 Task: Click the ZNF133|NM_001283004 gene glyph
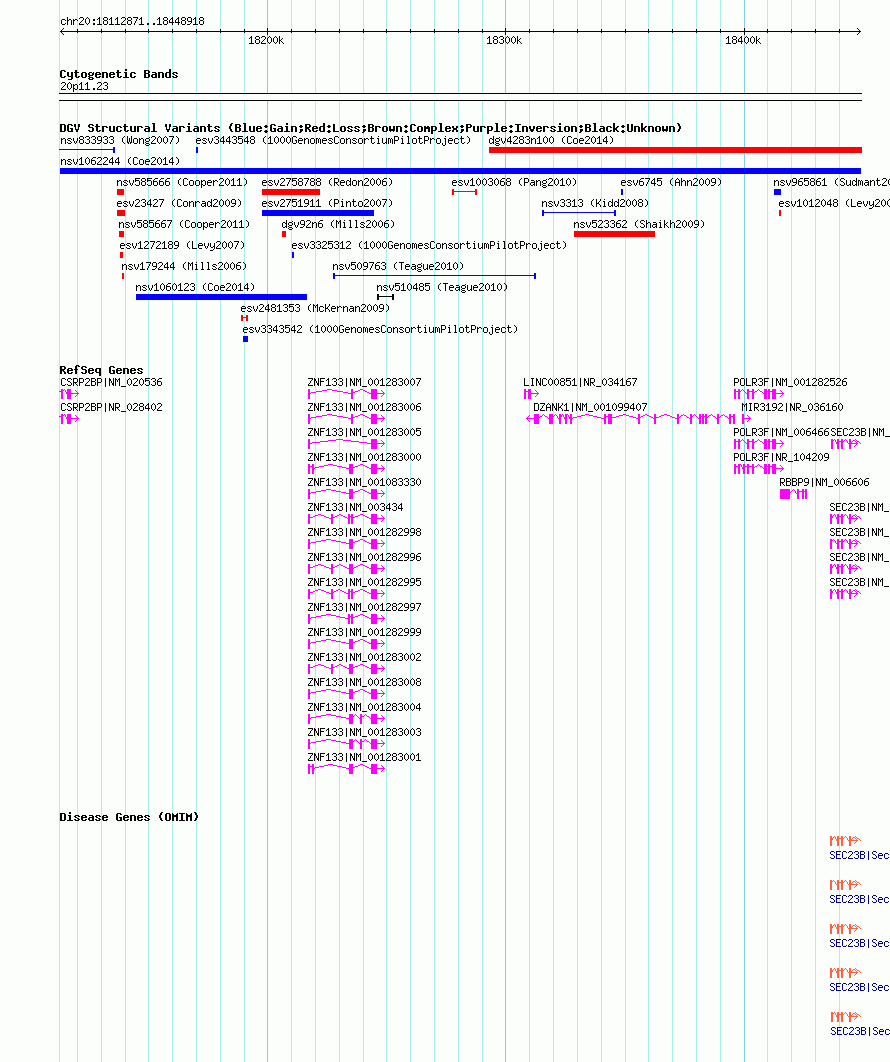click(347, 719)
